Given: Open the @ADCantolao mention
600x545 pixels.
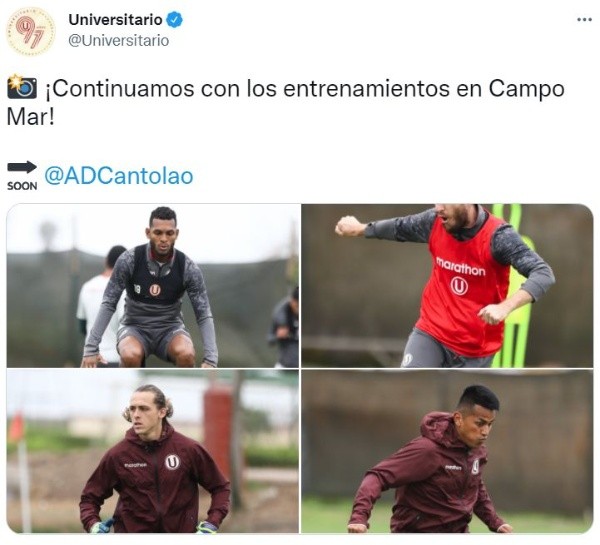Looking at the screenshot, I should coord(119,176).
